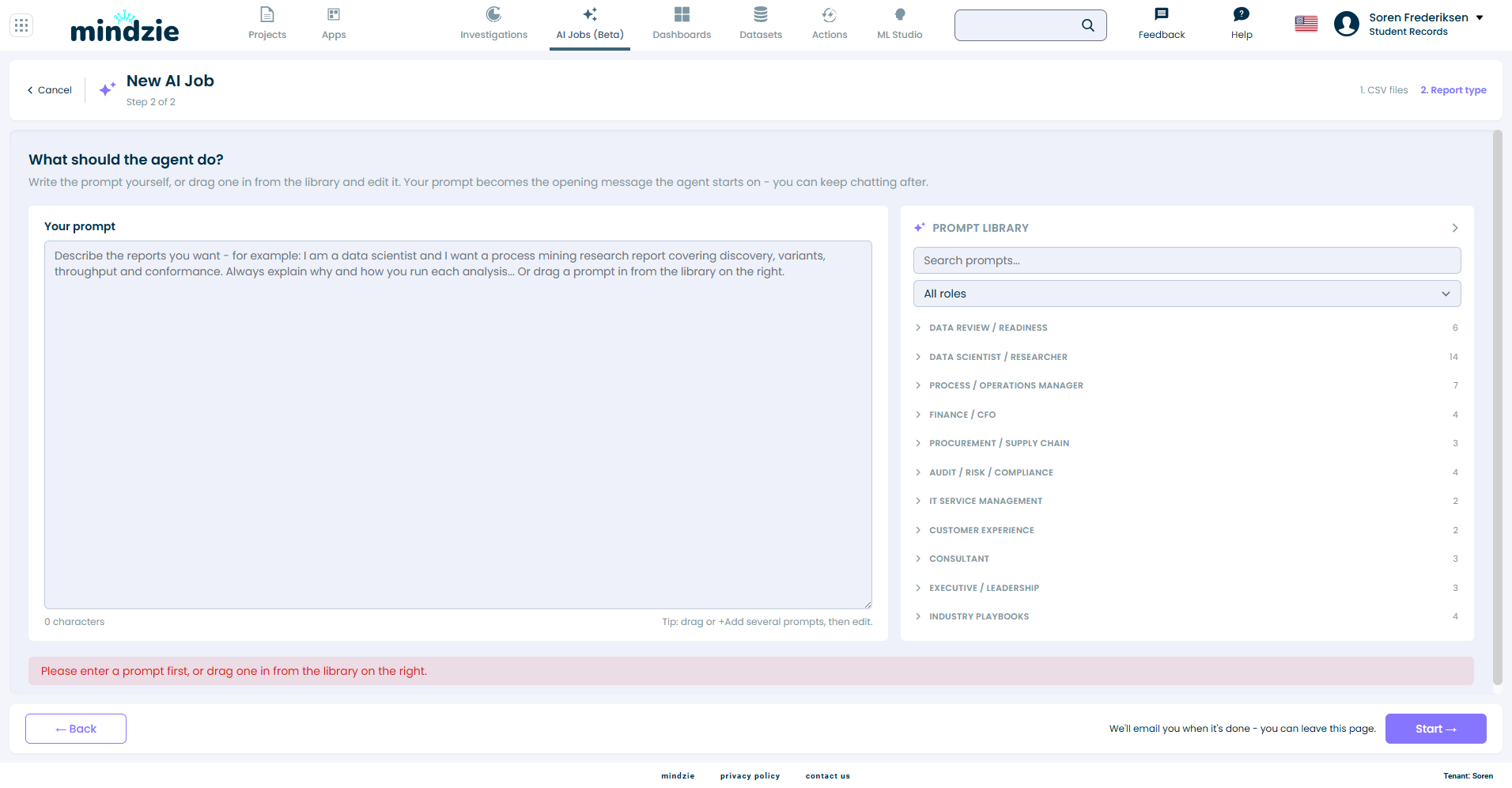The image size is (1512, 788).
Task: Open Soren Frederiksen account dropdown arrow
Action: pyautogui.click(x=1480, y=17)
